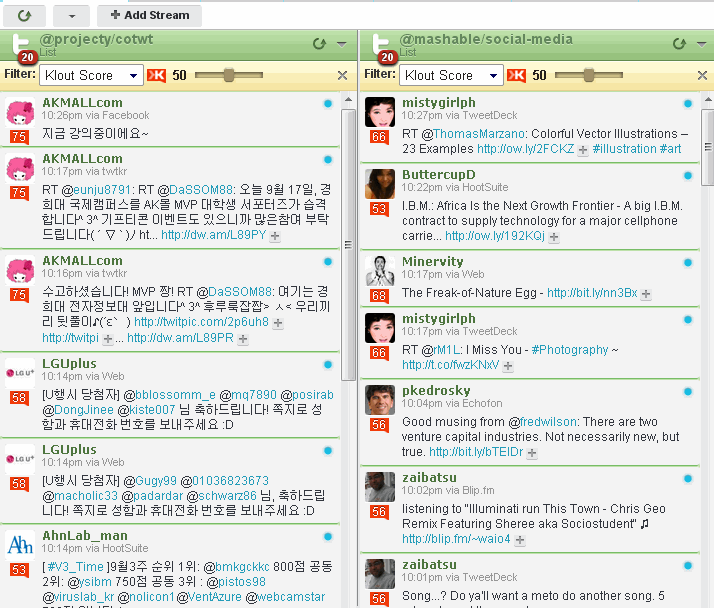Expand the plus icon beside t.co/fwzKNxV

(508, 366)
